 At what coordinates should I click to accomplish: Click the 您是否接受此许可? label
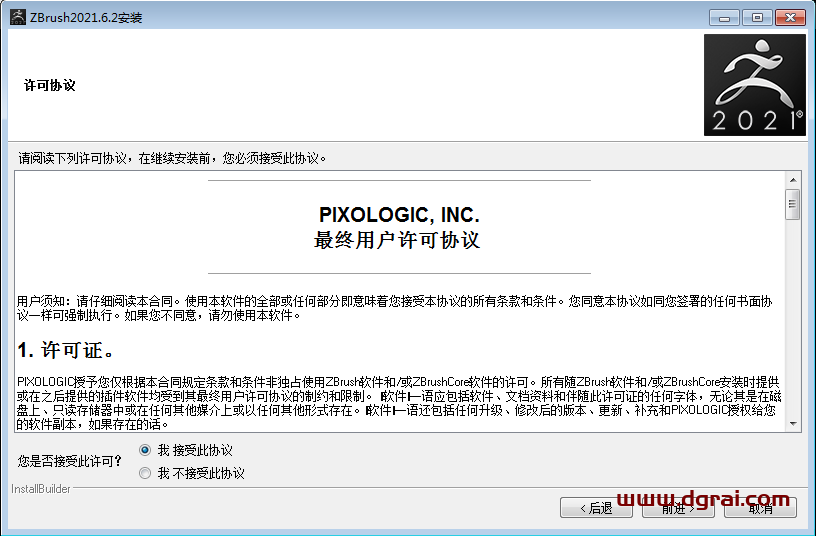point(69,461)
